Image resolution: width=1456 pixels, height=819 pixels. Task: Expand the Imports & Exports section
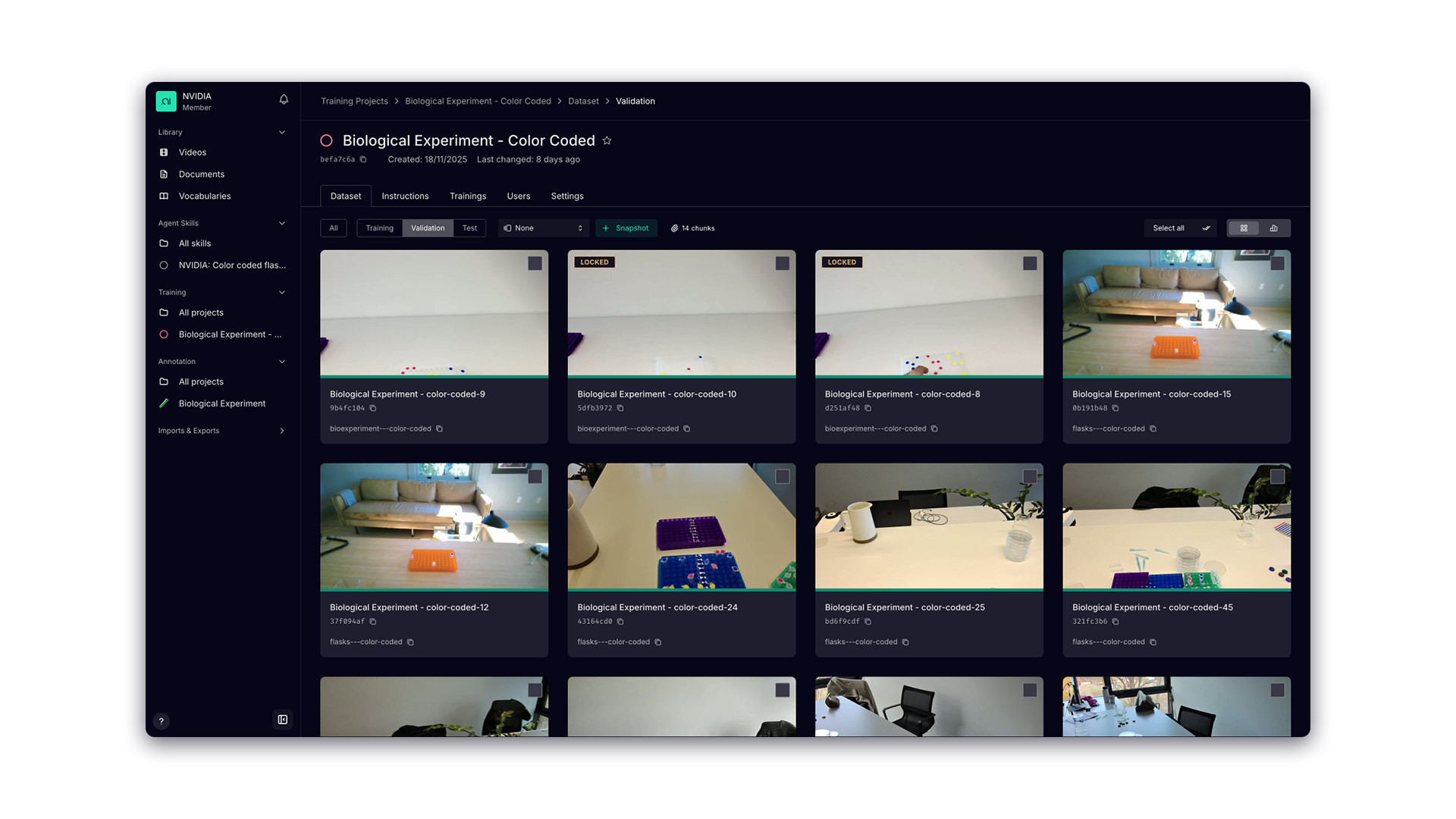(x=282, y=431)
